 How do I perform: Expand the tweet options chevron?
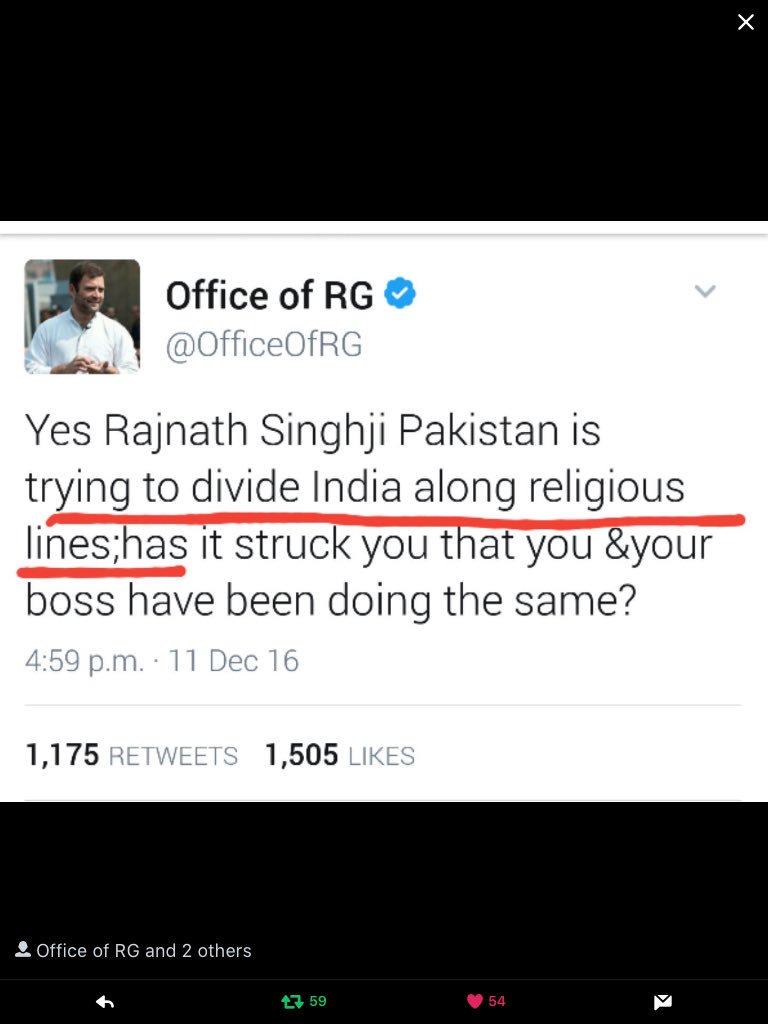tap(705, 291)
